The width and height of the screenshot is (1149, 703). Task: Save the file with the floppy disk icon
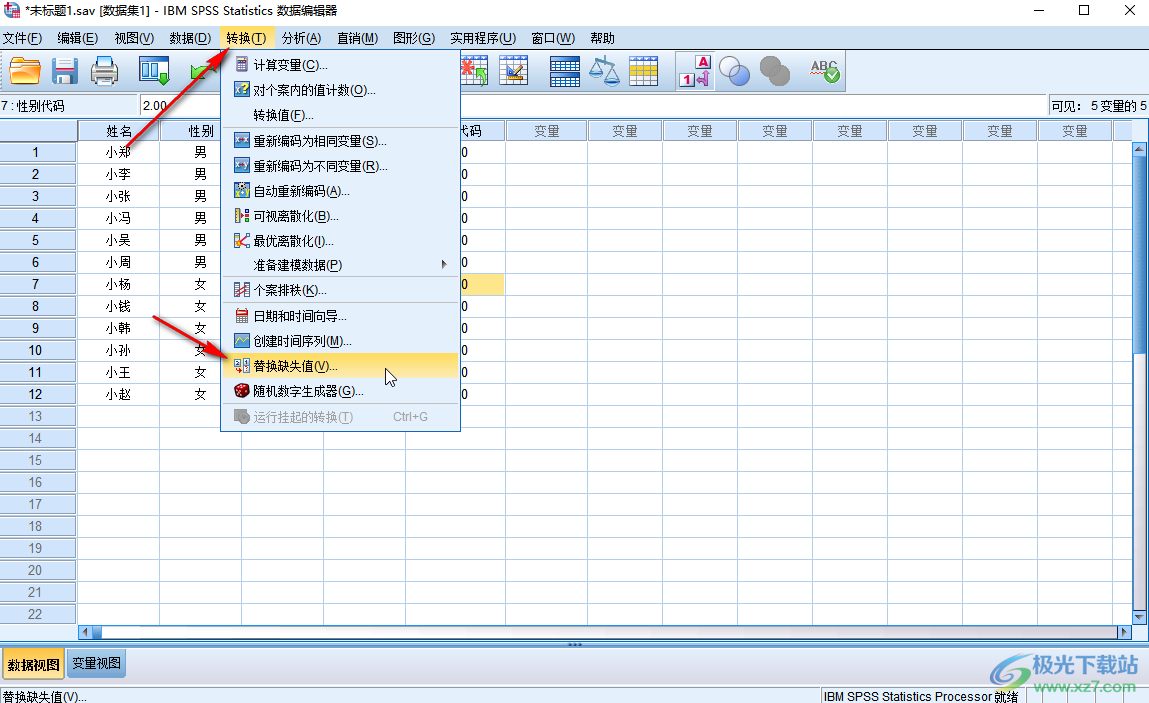[64, 71]
